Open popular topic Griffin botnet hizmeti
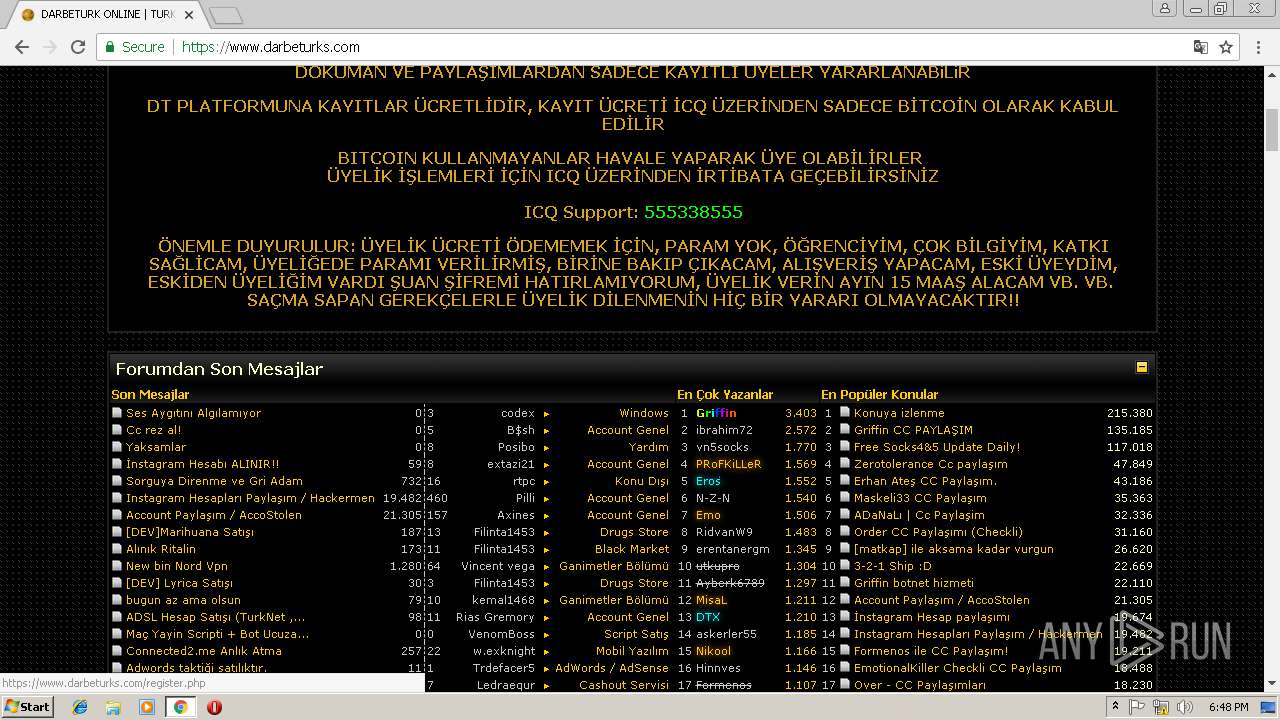Viewport: 1280px width, 720px height. click(914, 583)
